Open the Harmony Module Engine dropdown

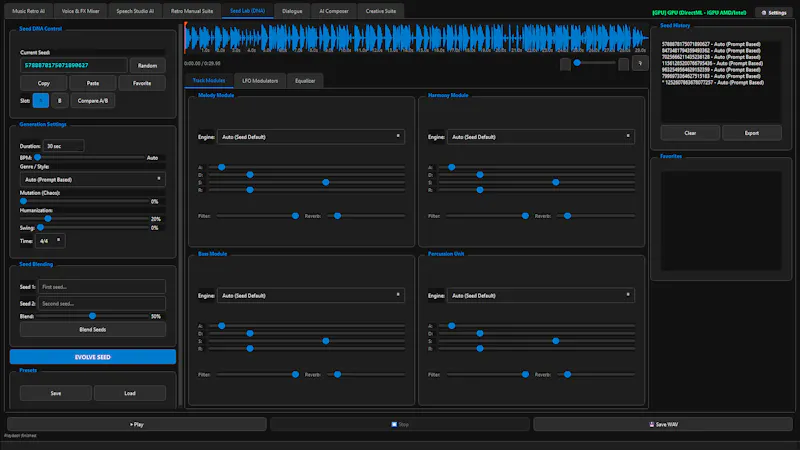coord(541,137)
